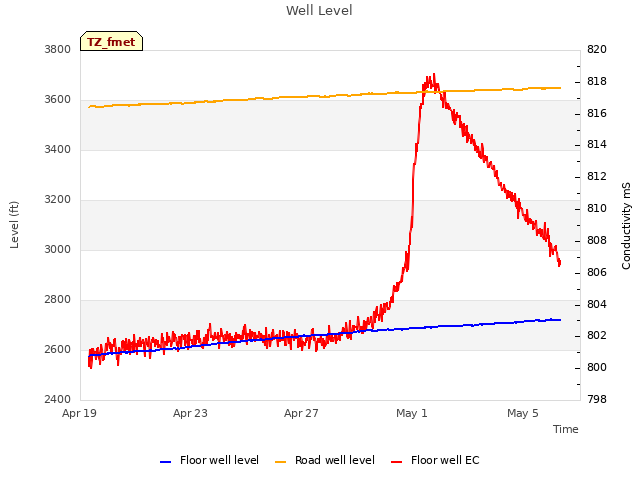Image resolution: width=640 pixels, height=480 pixels.
Task: Toggle the Floor well level legend entry
Action: (x=209, y=460)
